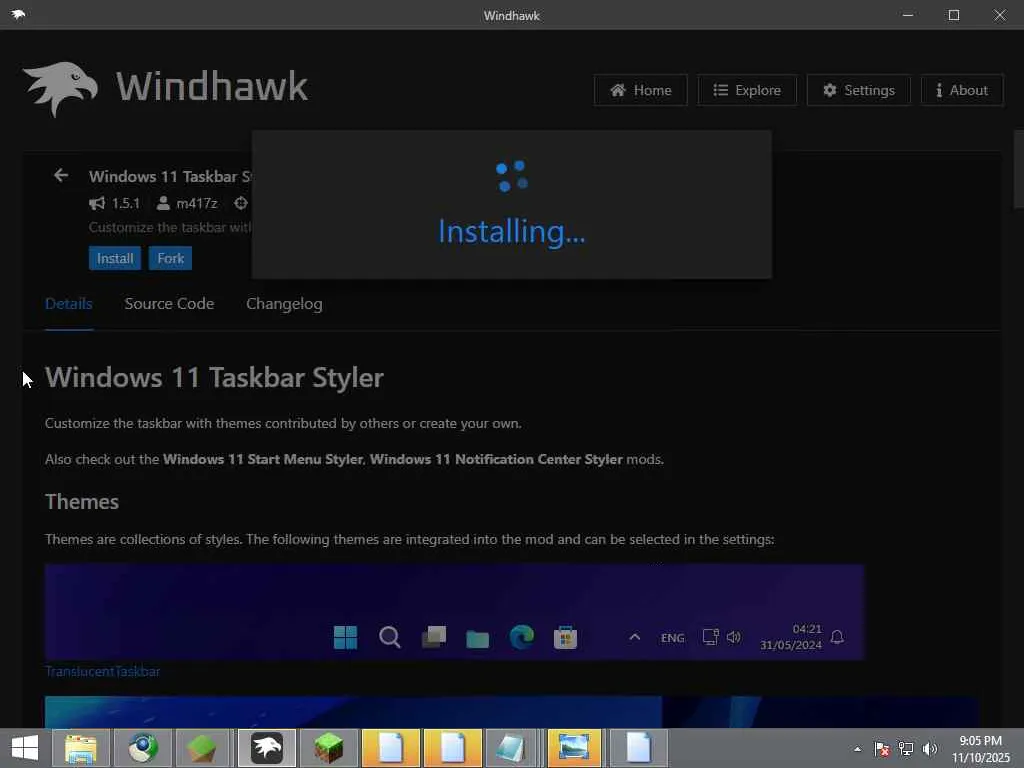The width and height of the screenshot is (1024, 768).
Task: Click the version megaphone icon beside 1.5.1
Action: tap(97, 203)
